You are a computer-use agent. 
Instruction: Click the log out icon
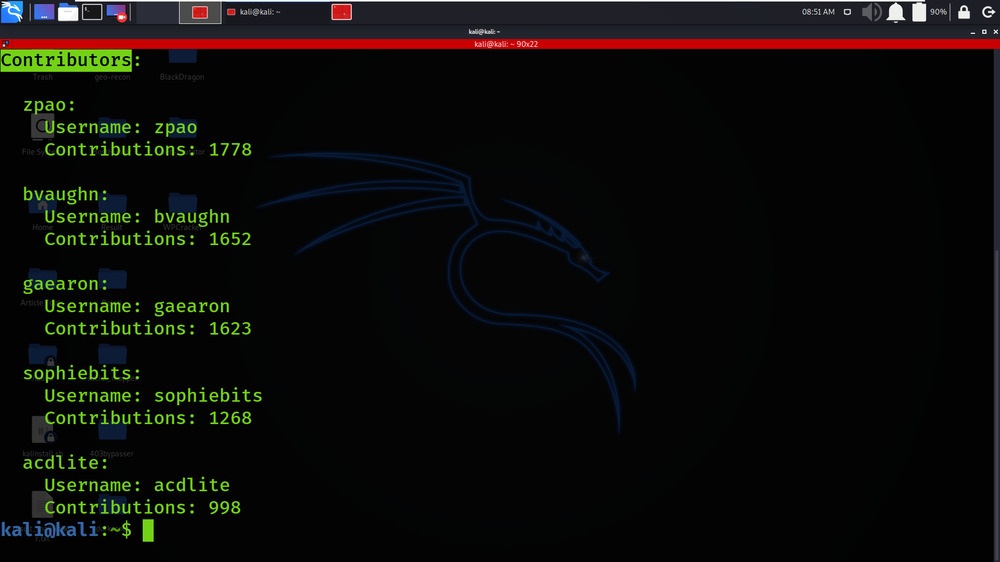pos(988,12)
